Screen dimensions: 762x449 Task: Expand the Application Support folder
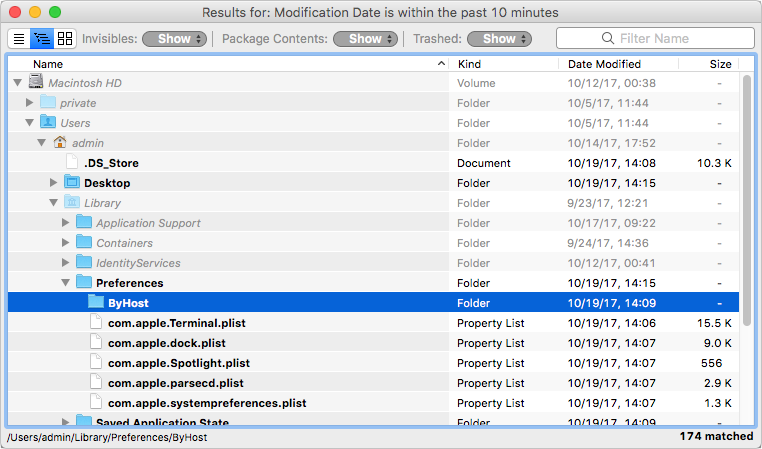point(66,223)
